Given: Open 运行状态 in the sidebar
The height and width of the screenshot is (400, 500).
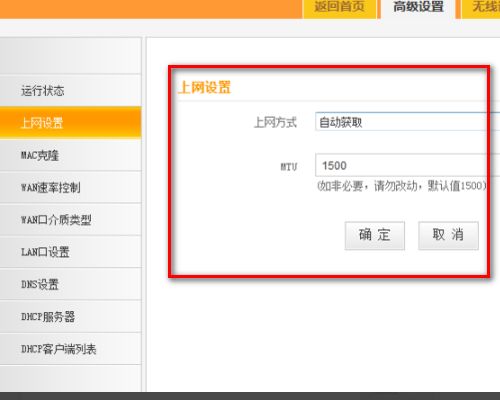Looking at the screenshot, I should pyautogui.click(x=70, y=90).
